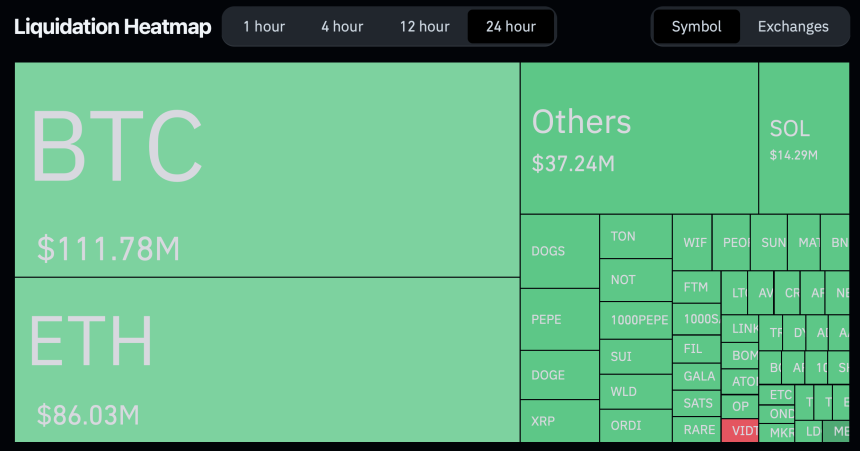Select the GALA tile
The height and width of the screenshot is (451, 860).
[x=696, y=377]
